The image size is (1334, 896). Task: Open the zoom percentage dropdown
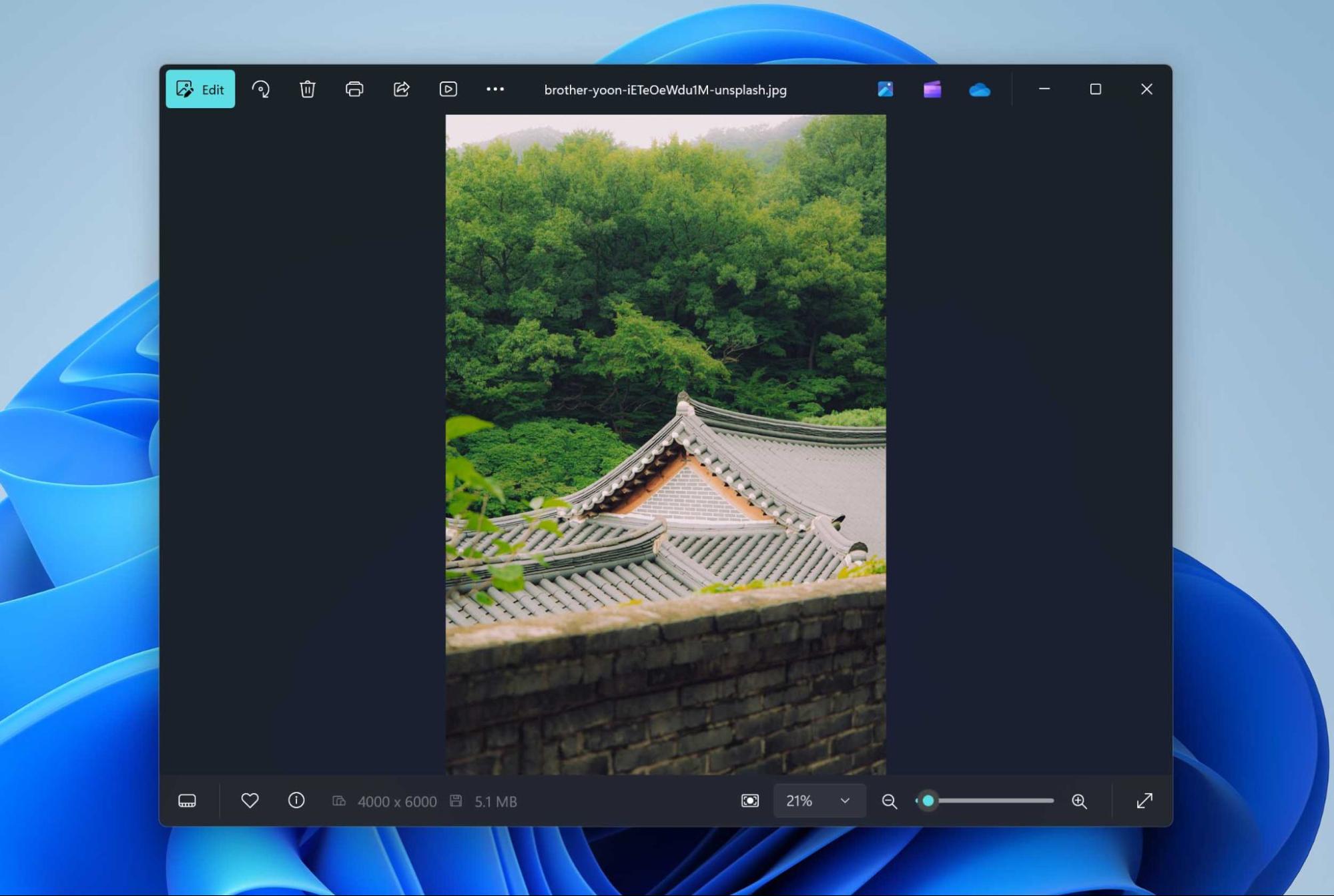844,801
